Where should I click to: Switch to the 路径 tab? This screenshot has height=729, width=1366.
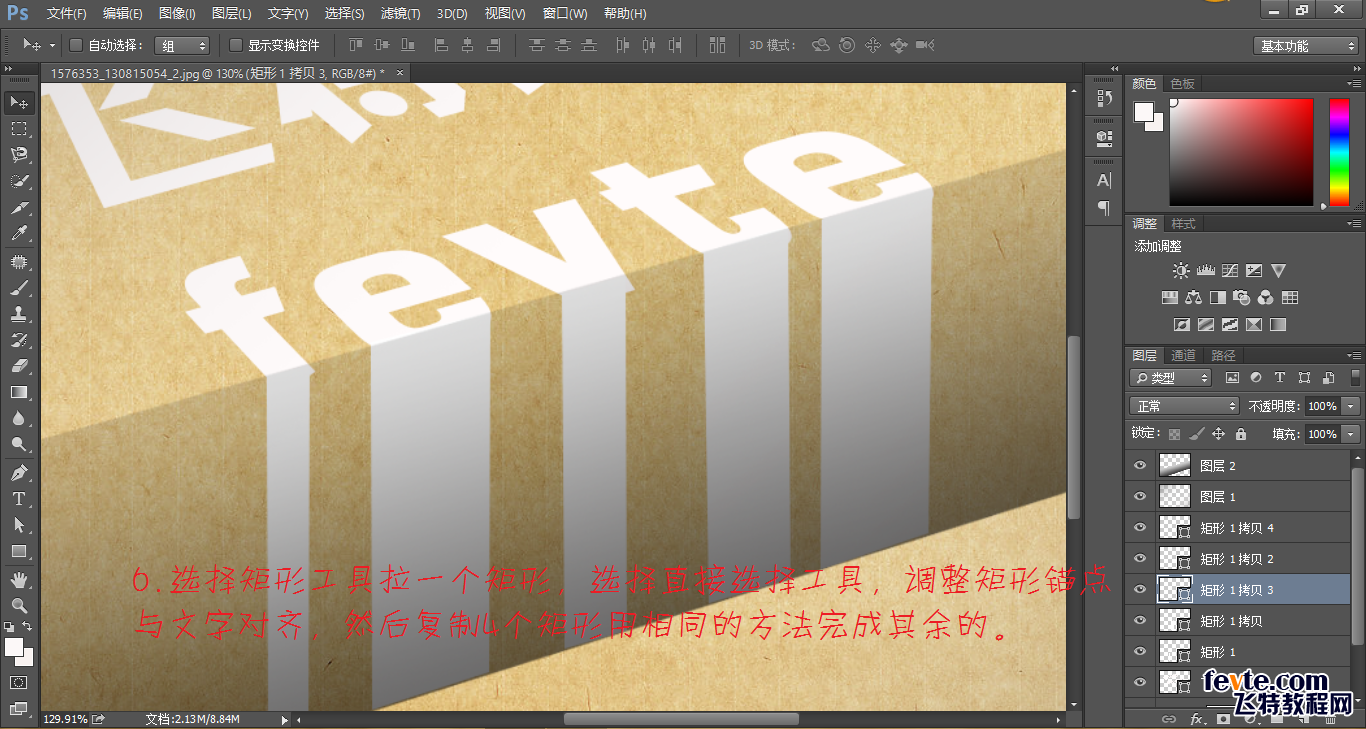pos(1223,355)
